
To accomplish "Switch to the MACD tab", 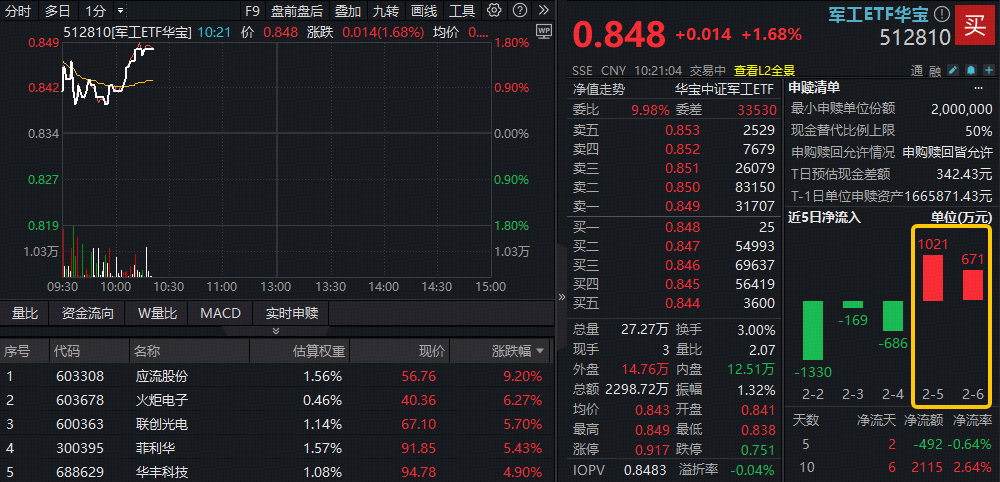I will tap(220, 313).
